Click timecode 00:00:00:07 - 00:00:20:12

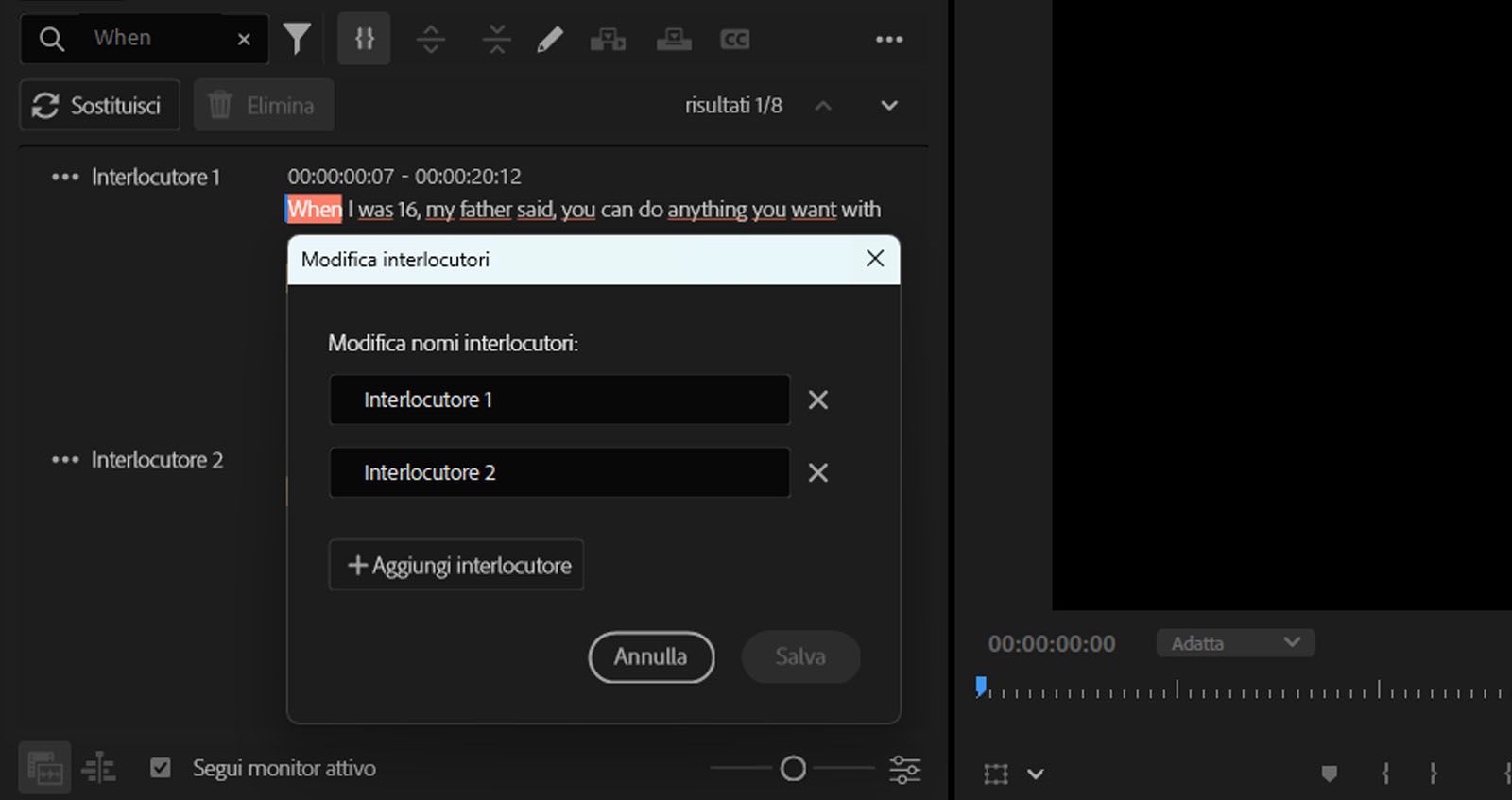point(404,177)
